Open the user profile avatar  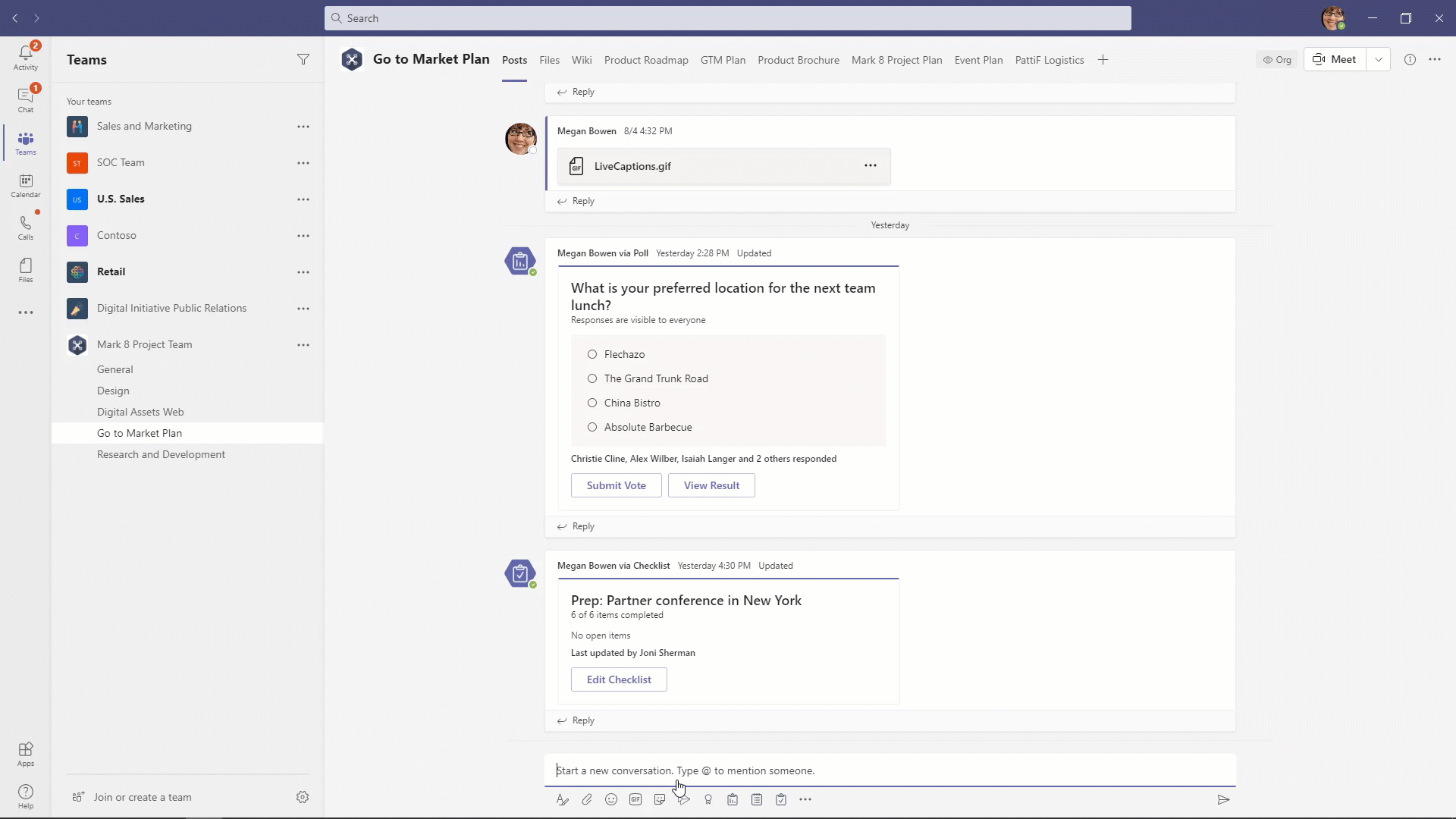[x=1333, y=18]
